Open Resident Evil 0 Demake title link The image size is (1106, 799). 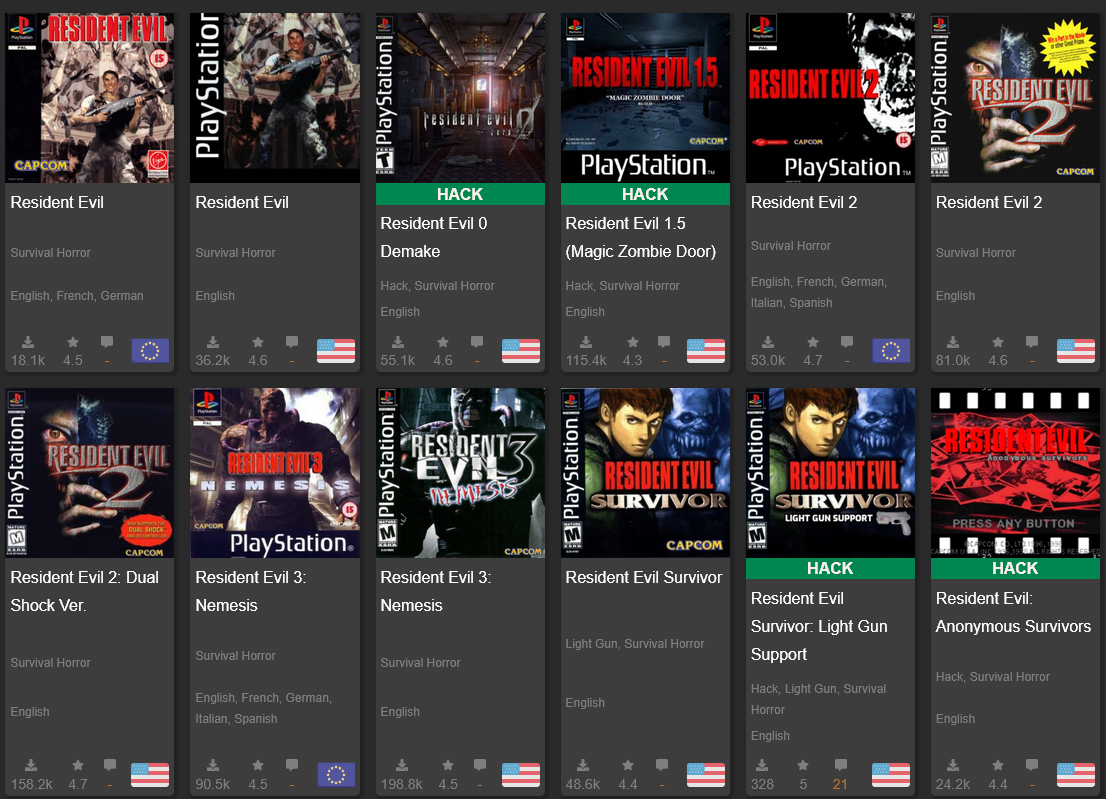434,238
